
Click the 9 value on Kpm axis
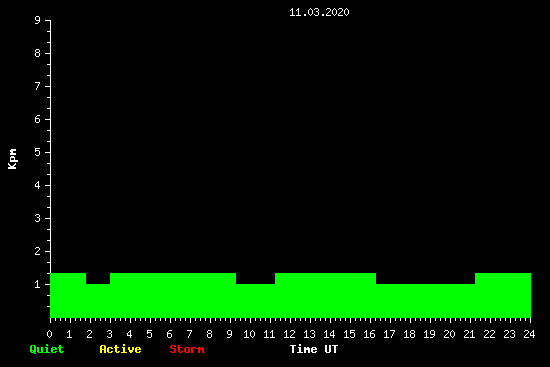pos(37,20)
